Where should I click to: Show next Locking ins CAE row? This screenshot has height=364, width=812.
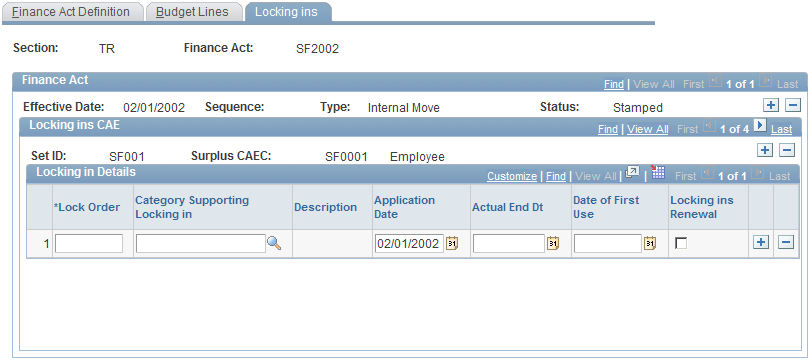click(x=760, y=126)
